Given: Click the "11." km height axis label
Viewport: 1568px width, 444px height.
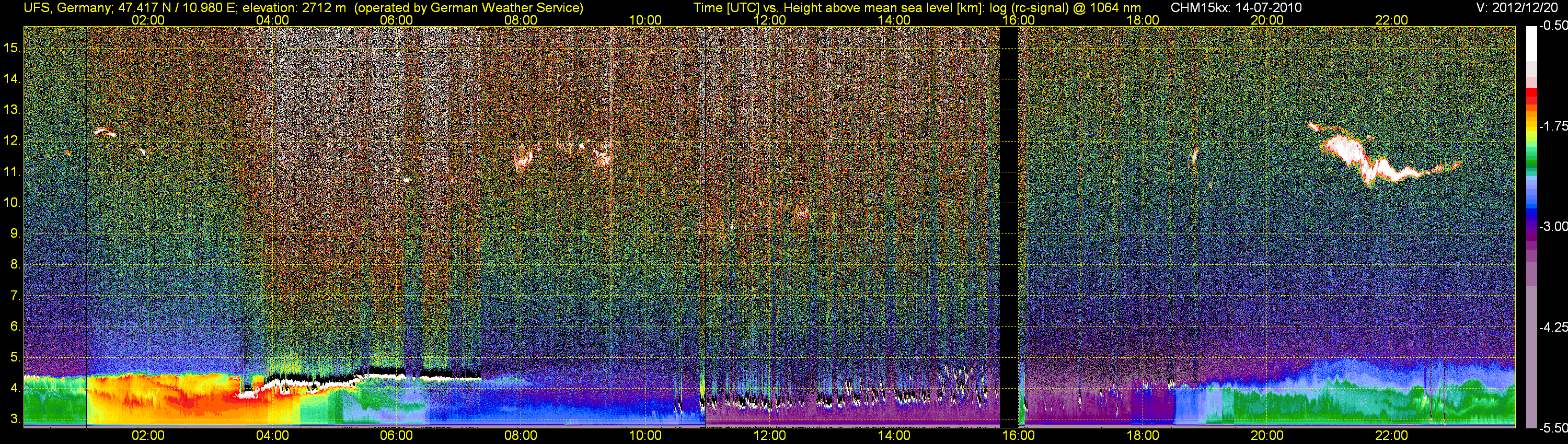Looking at the screenshot, I should pos(12,171).
